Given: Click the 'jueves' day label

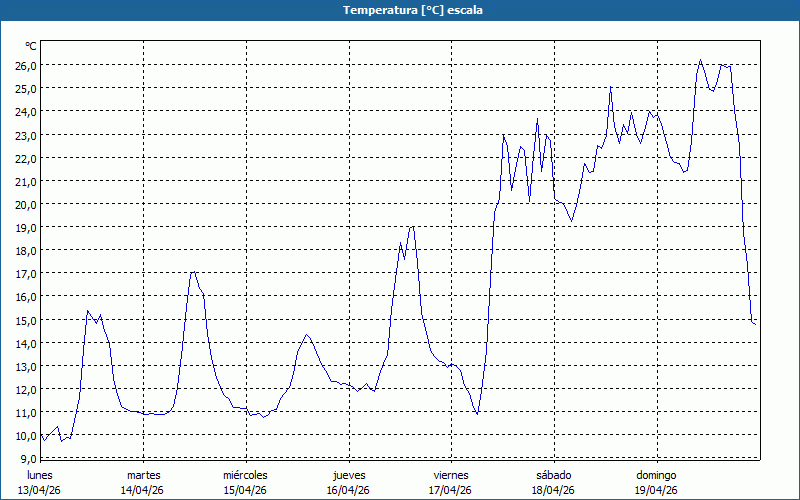Looking at the screenshot, I should click(x=348, y=475).
